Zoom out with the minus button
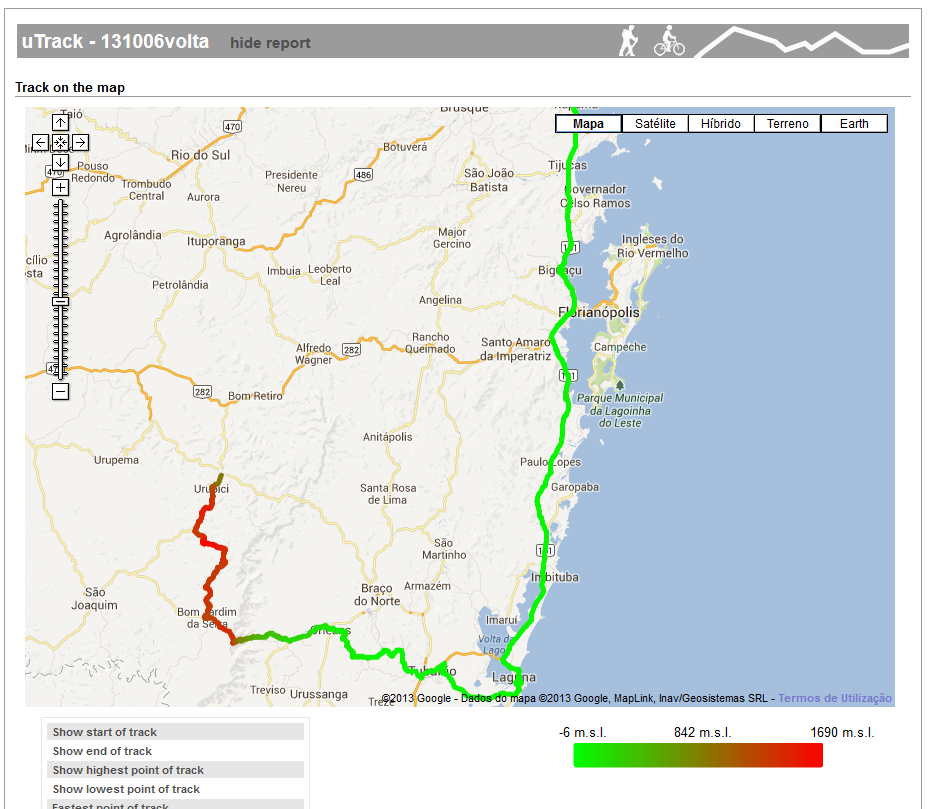This screenshot has height=809, width=929. click(60, 391)
